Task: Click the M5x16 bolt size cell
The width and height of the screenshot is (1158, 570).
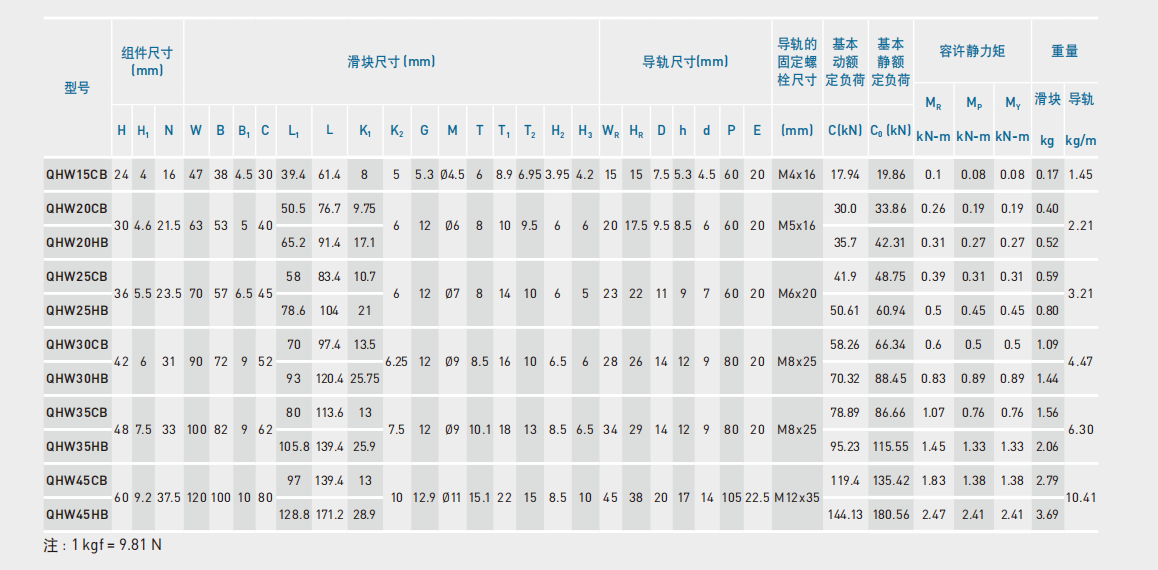Action: pyautogui.click(x=797, y=225)
